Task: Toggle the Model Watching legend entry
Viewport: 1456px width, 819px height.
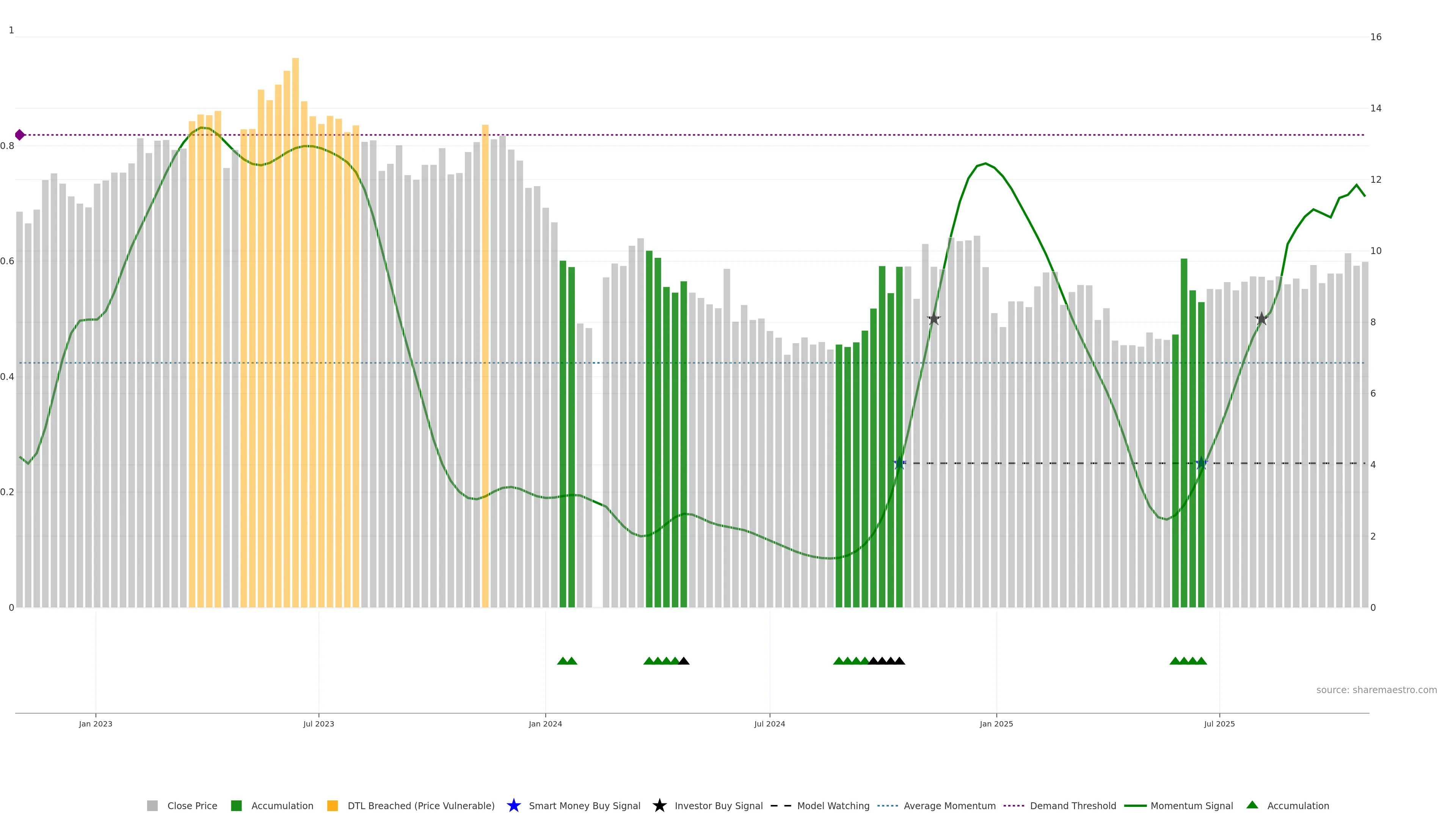Action: tap(833, 805)
